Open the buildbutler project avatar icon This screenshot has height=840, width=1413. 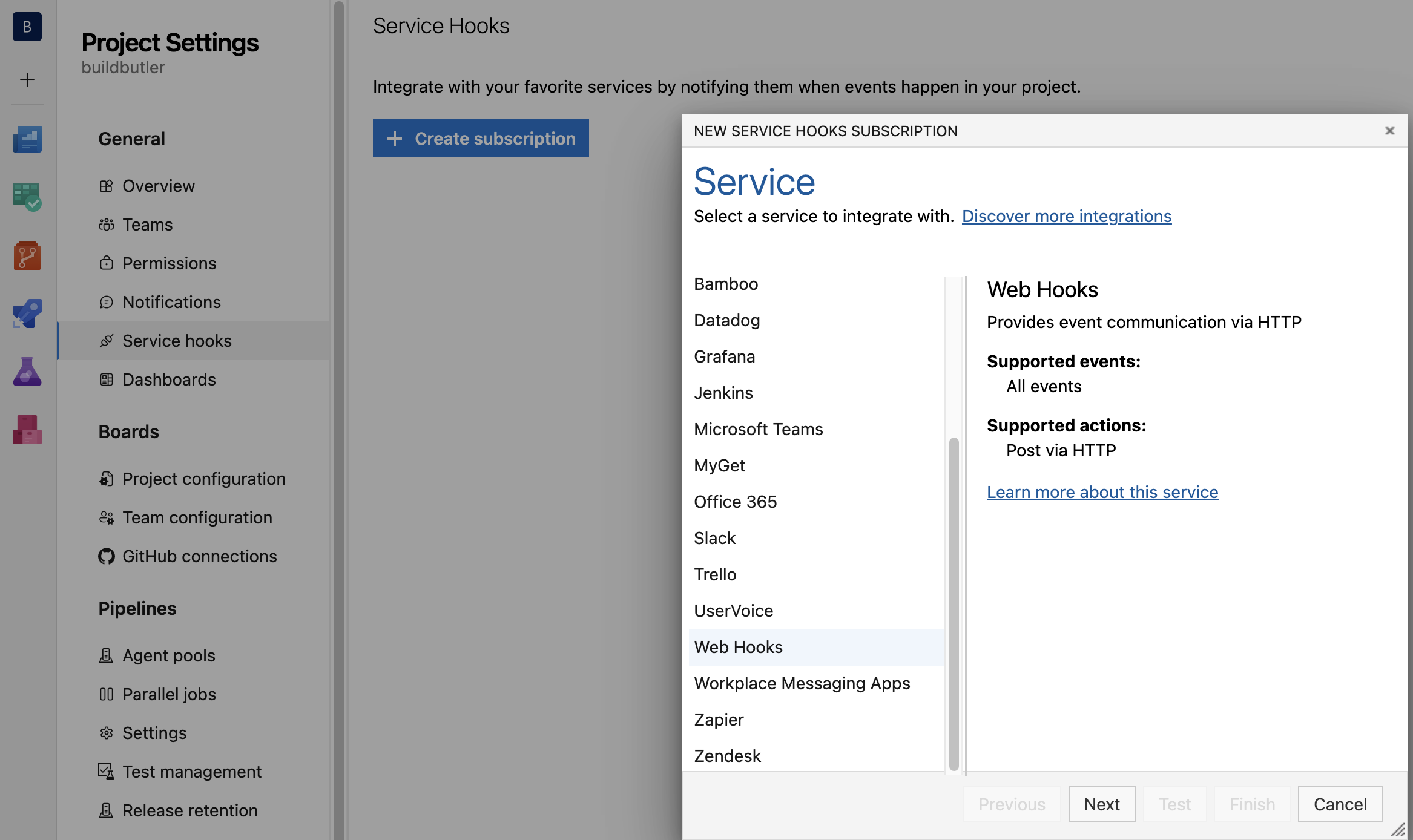[27, 27]
